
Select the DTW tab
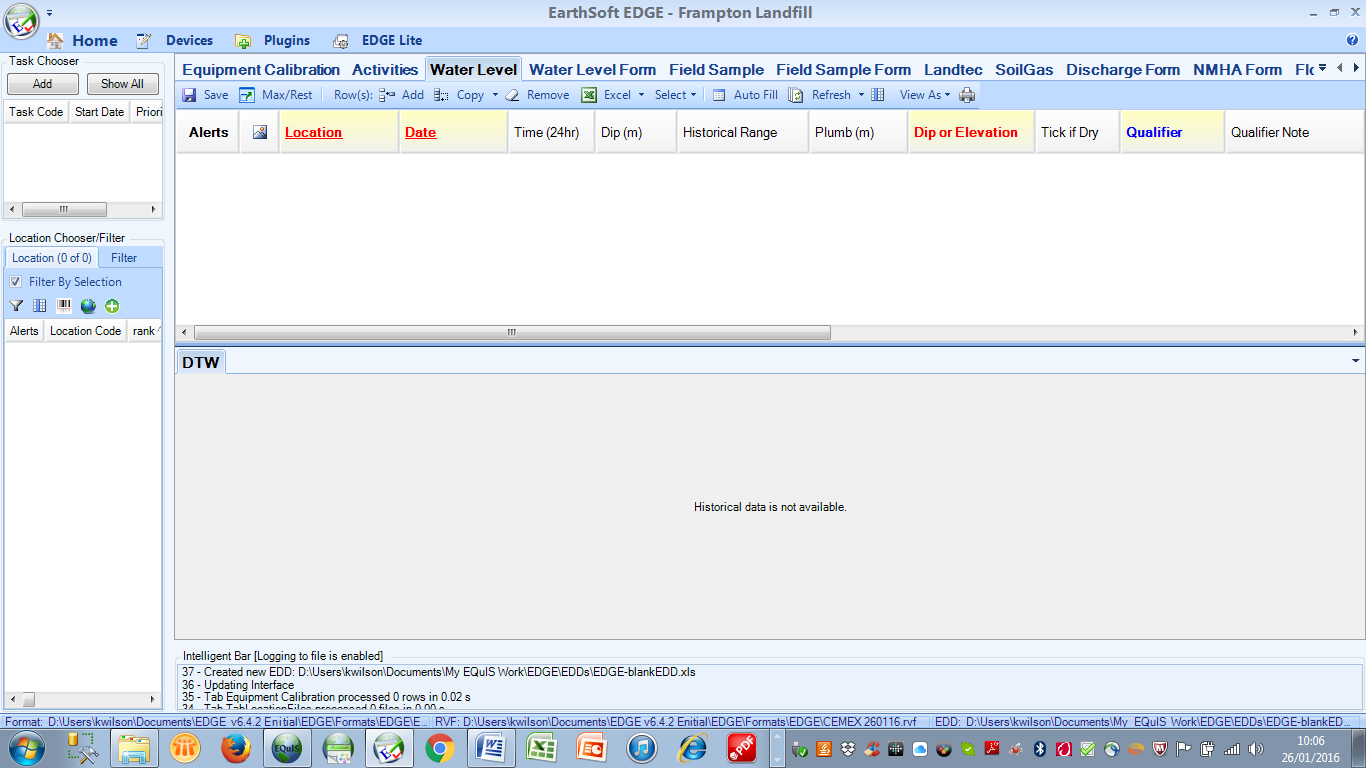tap(200, 362)
